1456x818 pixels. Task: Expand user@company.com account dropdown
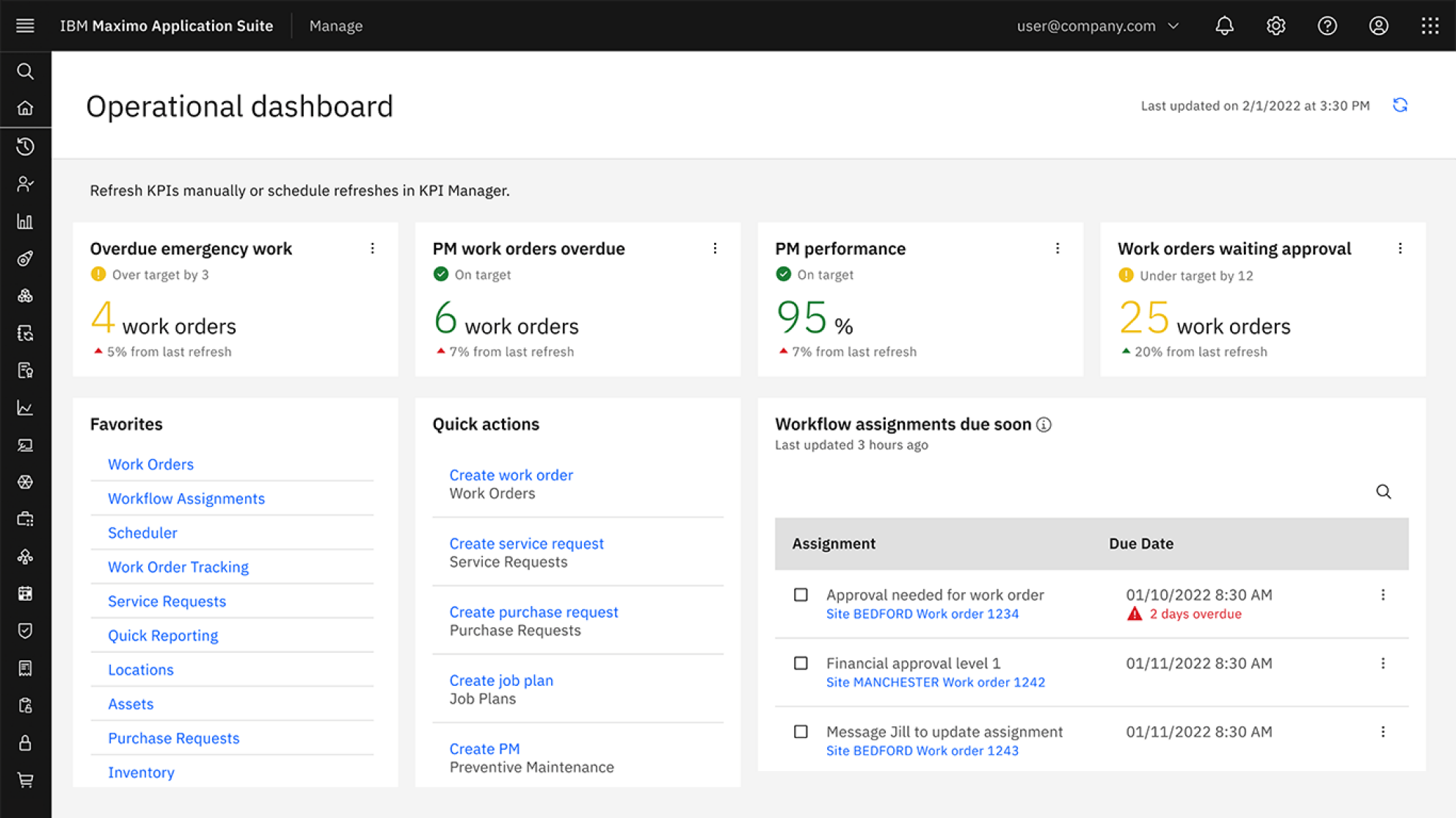point(1098,26)
